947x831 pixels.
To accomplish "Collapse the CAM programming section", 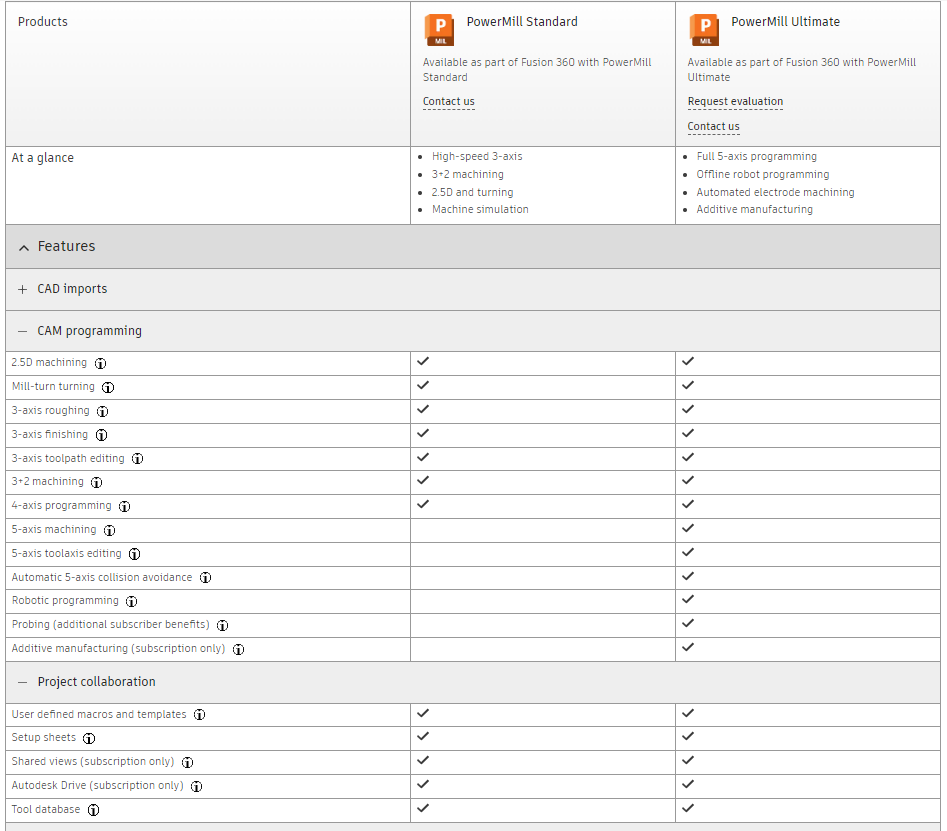I will coord(22,331).
